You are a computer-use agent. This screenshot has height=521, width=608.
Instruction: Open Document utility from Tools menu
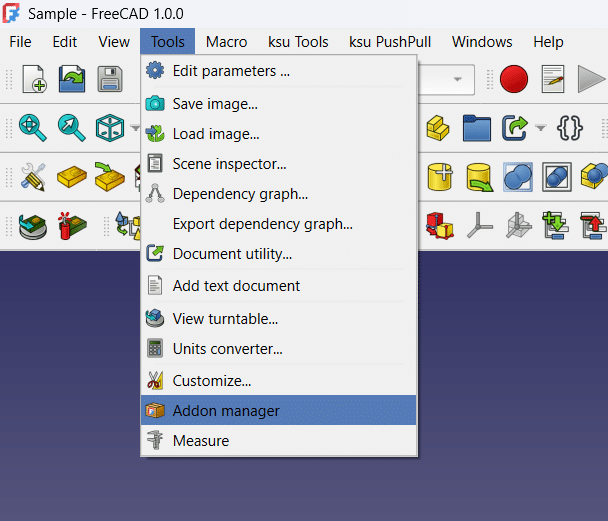pos(279,254)
